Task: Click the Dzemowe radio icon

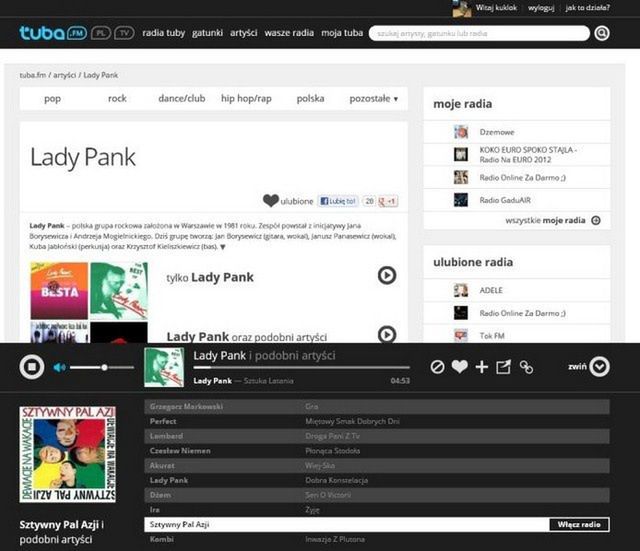Action: click(x=461, y=132)
